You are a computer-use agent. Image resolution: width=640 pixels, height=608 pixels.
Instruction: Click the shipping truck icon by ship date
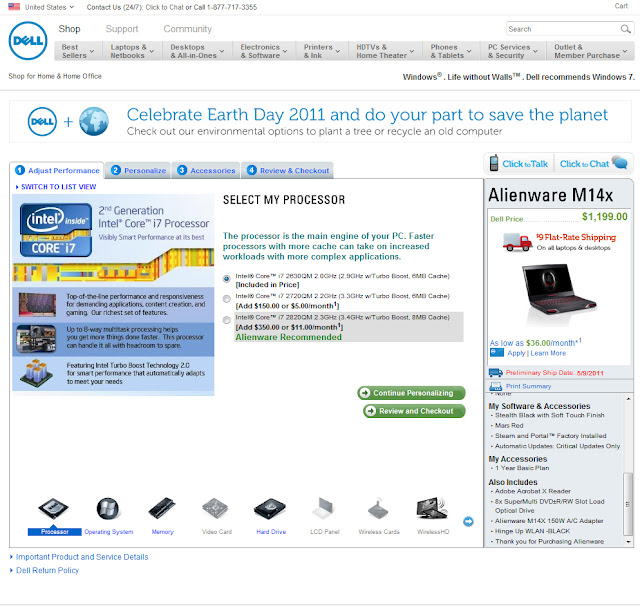pos(496,373)
